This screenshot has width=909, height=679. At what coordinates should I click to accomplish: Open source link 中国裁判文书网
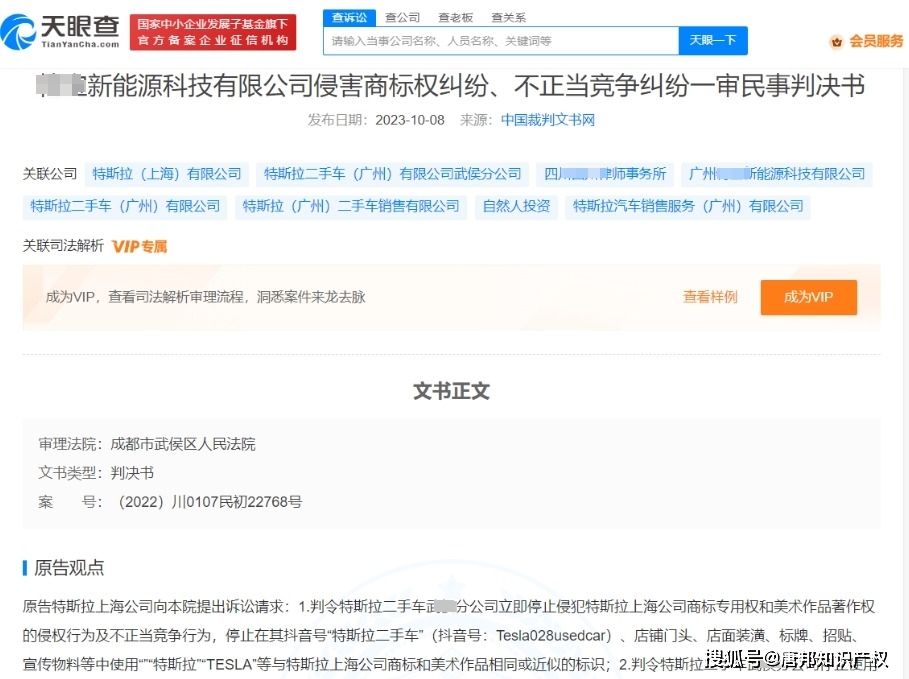(547, 120)
